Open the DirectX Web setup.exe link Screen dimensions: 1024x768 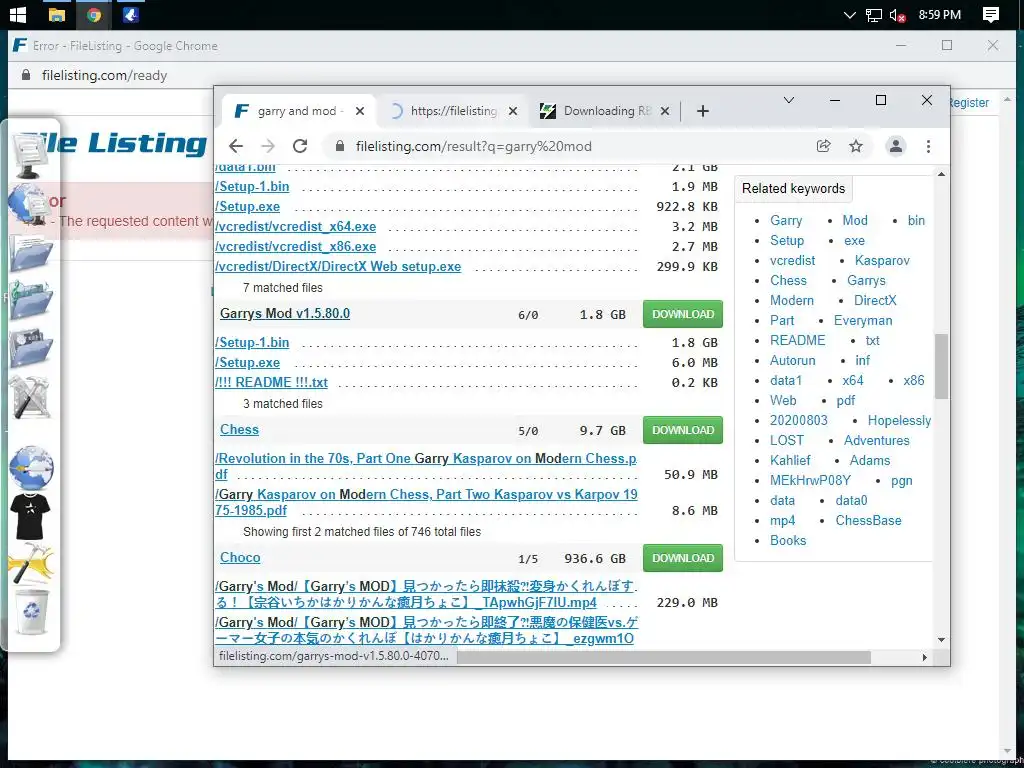(338, 266)
